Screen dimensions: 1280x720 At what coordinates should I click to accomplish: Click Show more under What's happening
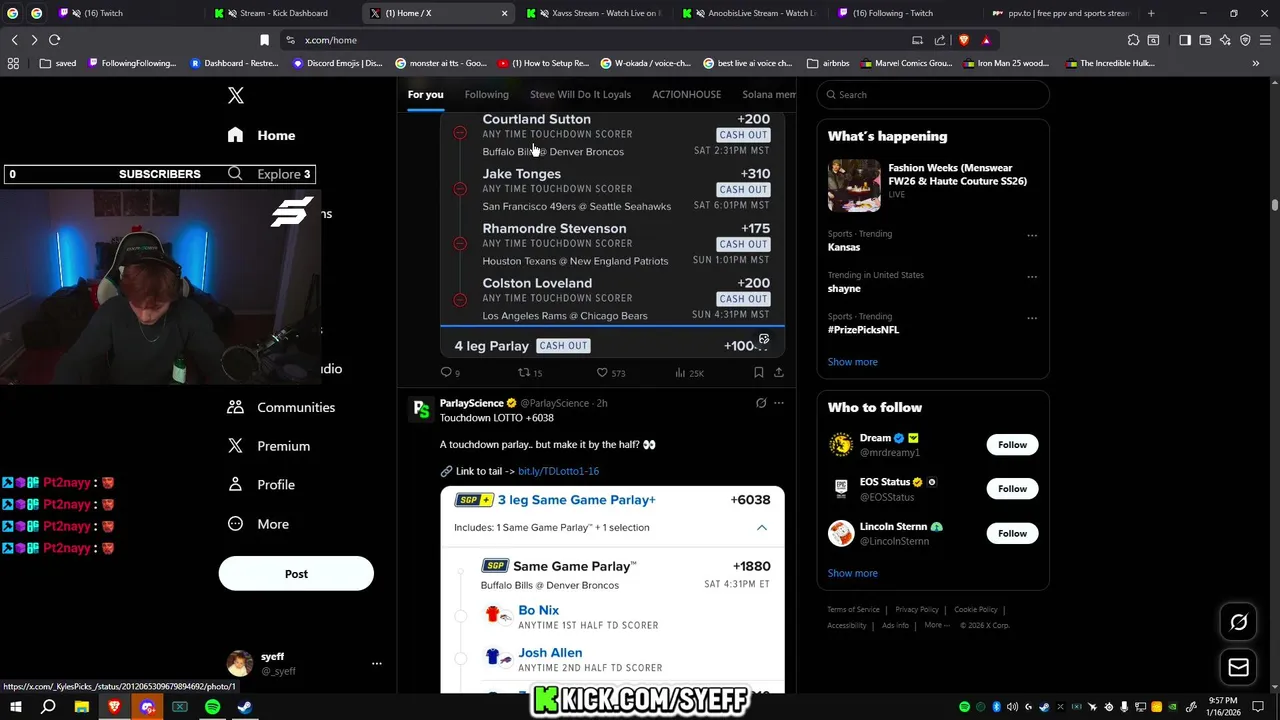tap(853, 362)
